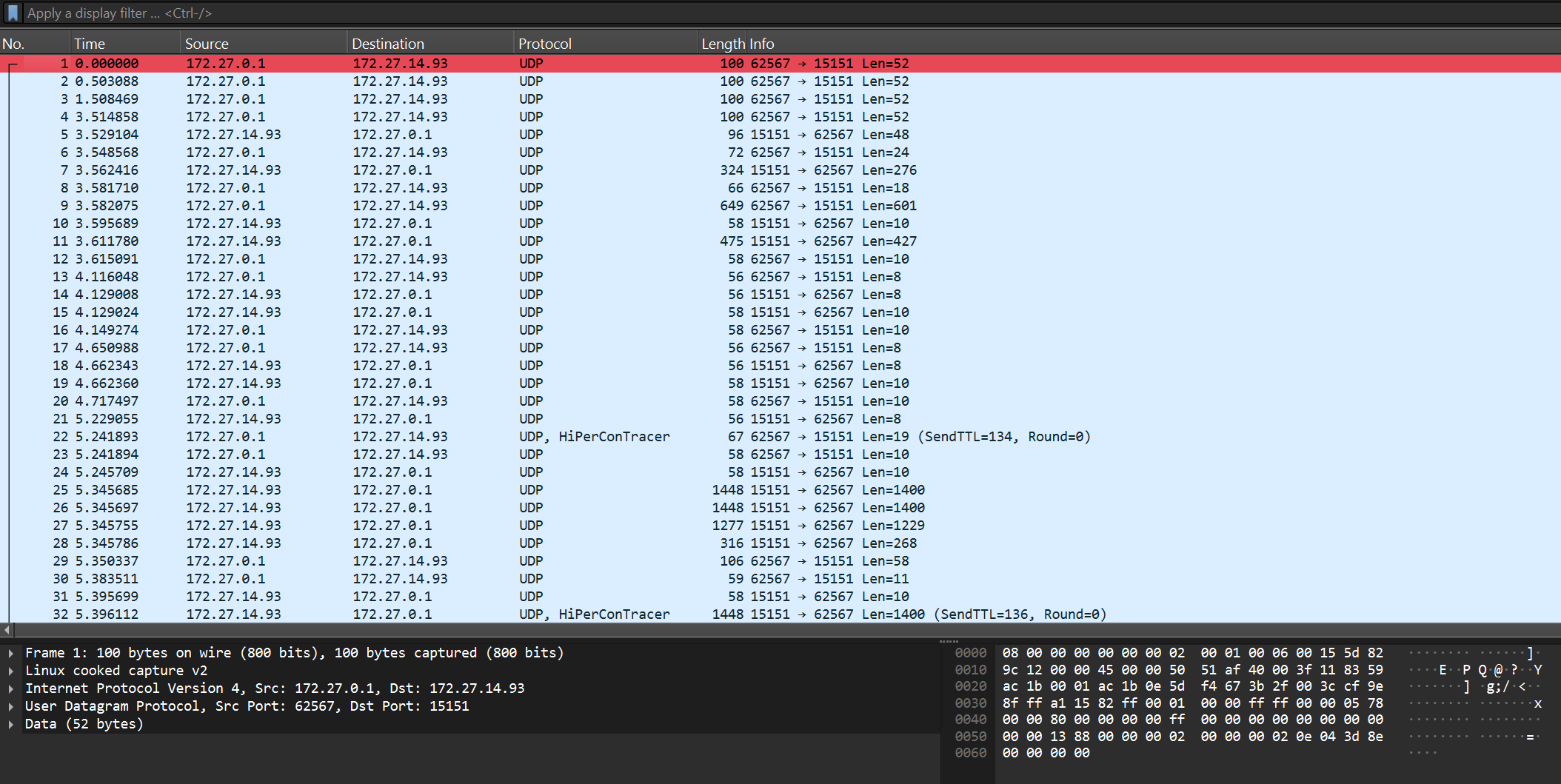Click hex dump offset row 0050
Image resolution: width=1561 pixels, height=784 pixels.
coord(970,737)
